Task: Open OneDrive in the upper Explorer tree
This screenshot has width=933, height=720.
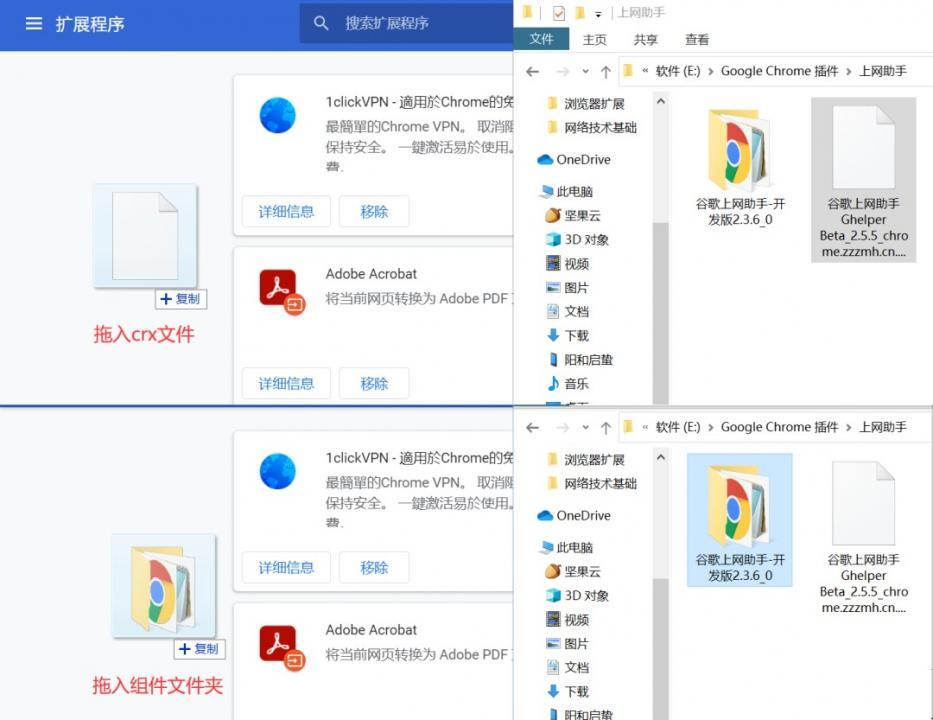Action: (574, 159)
